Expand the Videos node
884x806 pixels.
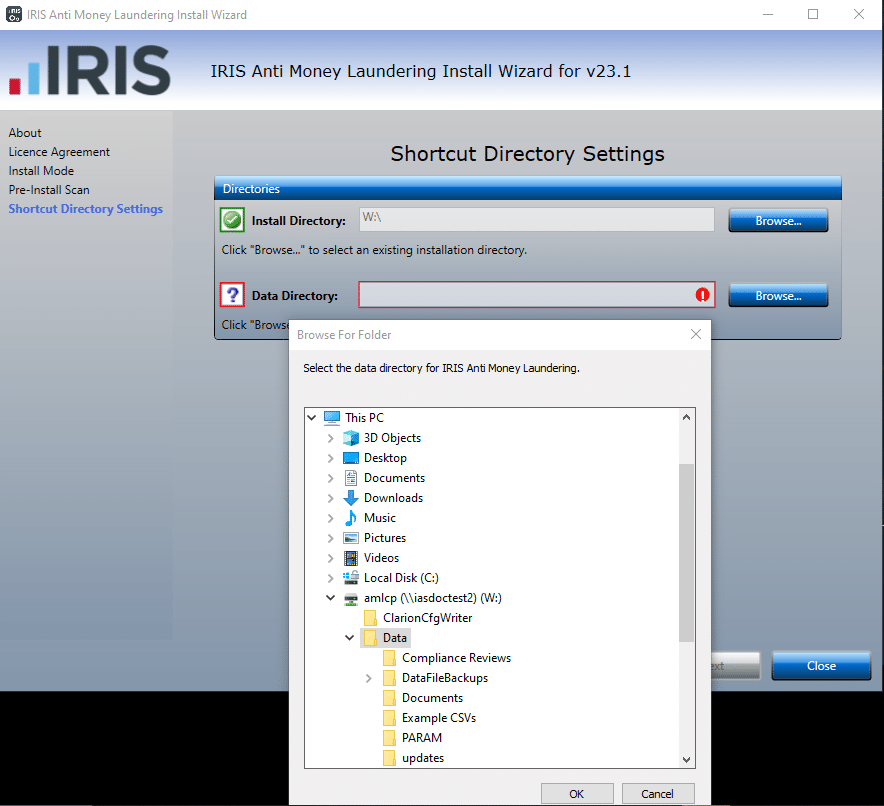[x=331, y=558]
